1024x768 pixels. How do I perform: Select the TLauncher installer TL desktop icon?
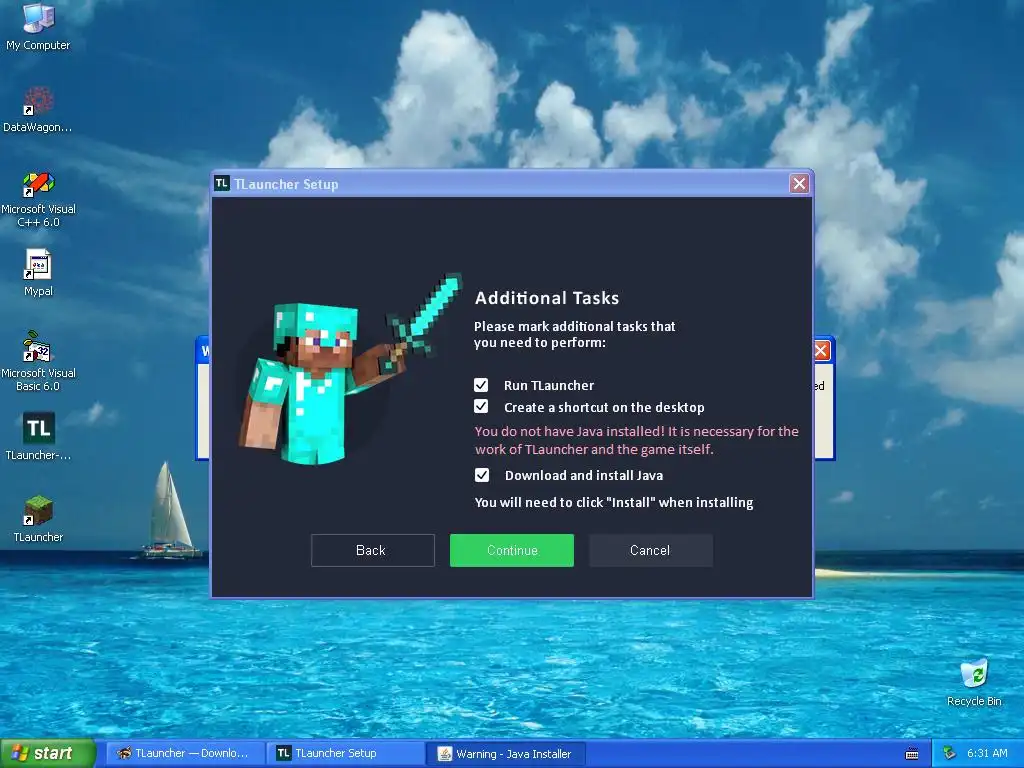[38, 436]
